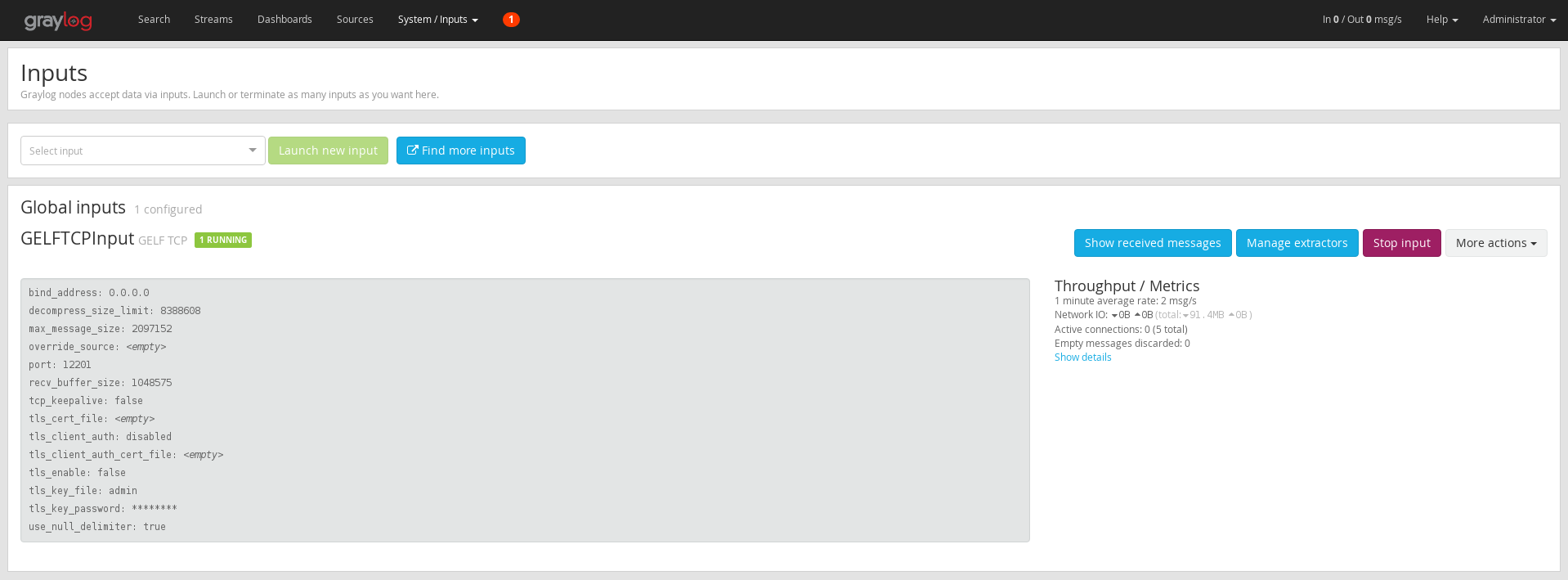Click Find more inputs button
Screen dimensions: 1568x580
pos(461,151)
